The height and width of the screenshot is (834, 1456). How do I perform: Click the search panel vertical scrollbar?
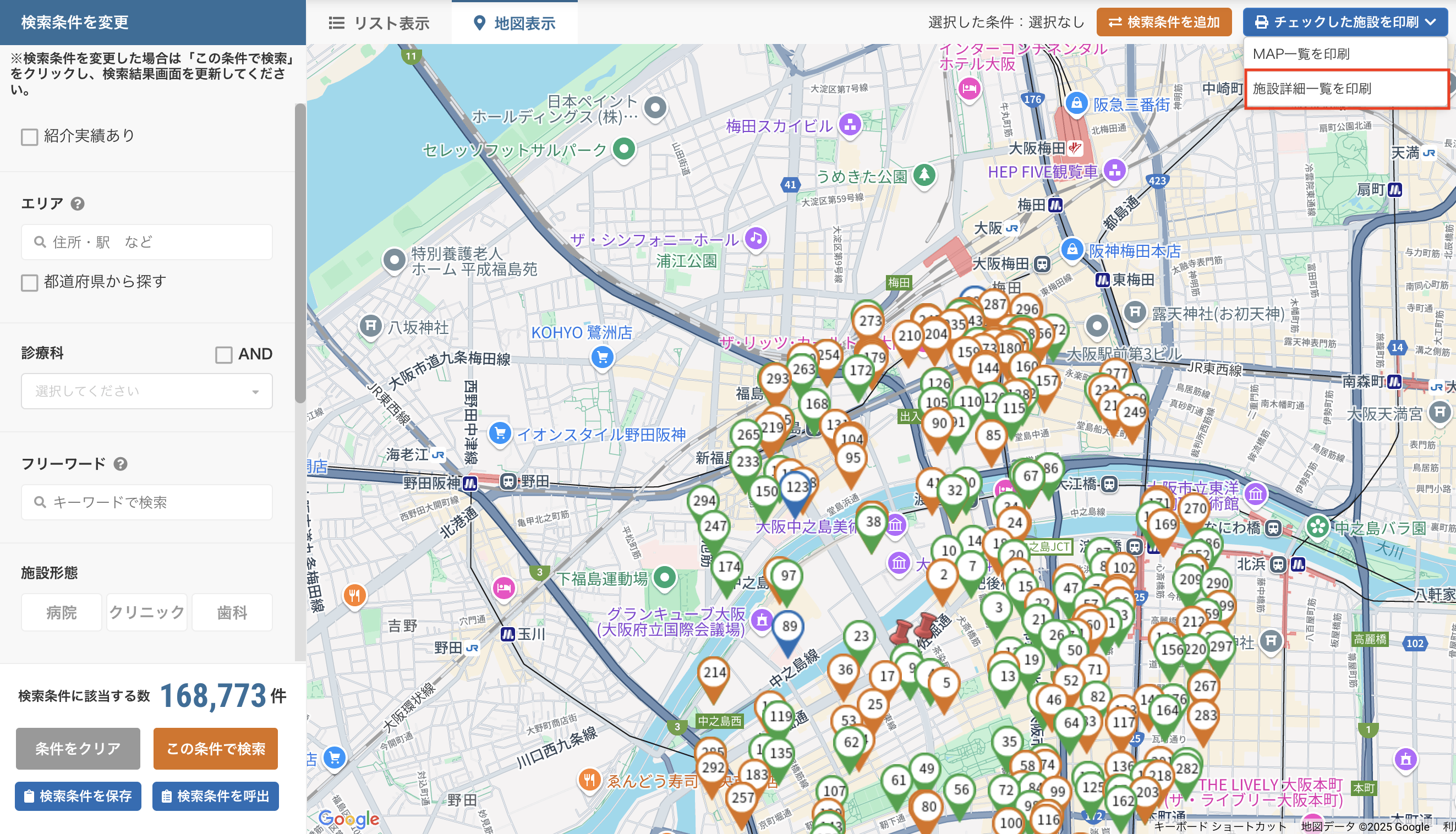pyautogui.click(x=300, y=253)
